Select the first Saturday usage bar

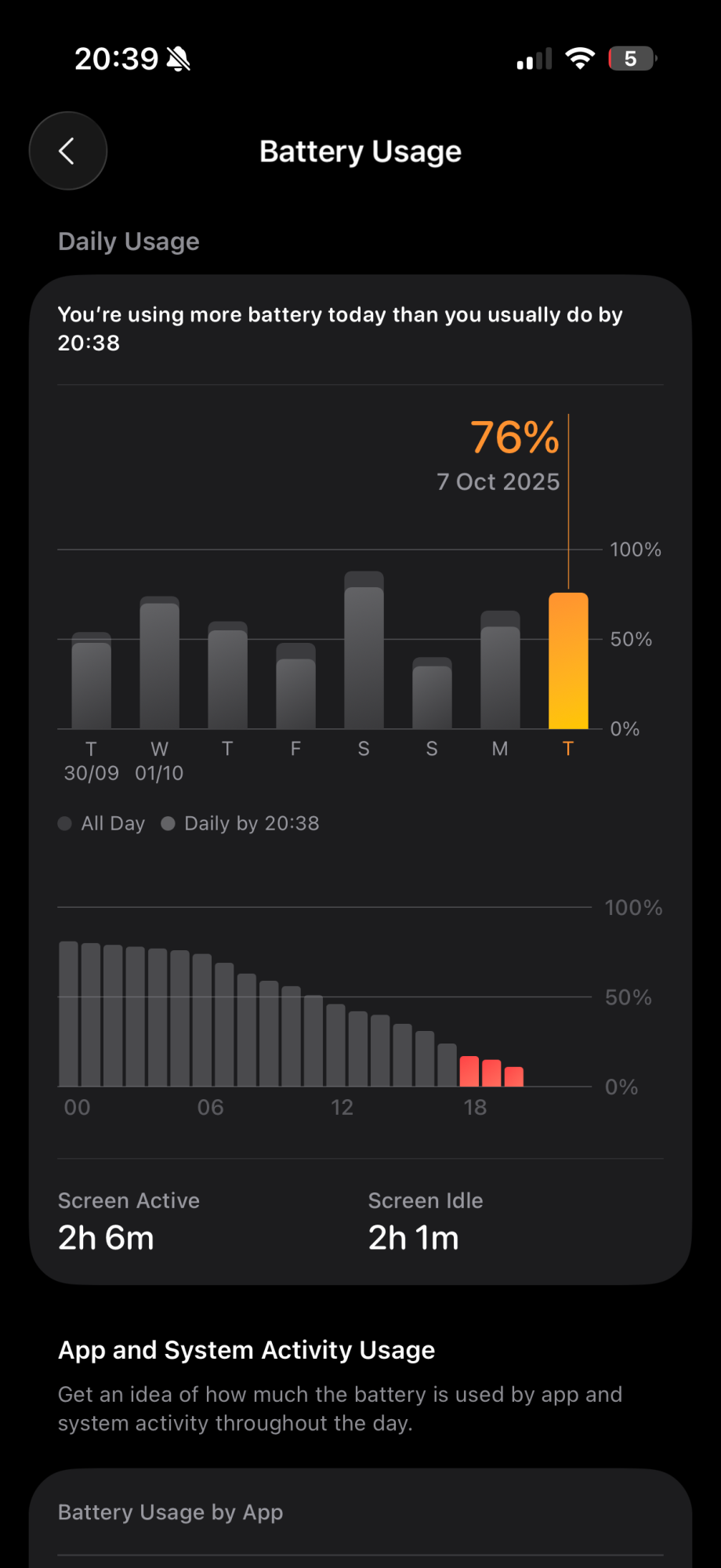pyautogui.click(x=364, y=652)
